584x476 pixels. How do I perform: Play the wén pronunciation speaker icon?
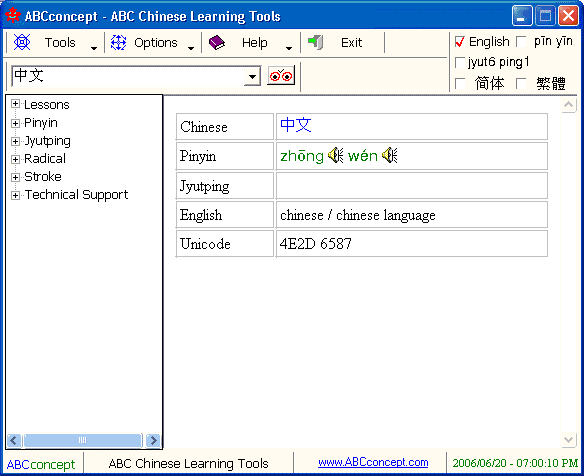390,155
